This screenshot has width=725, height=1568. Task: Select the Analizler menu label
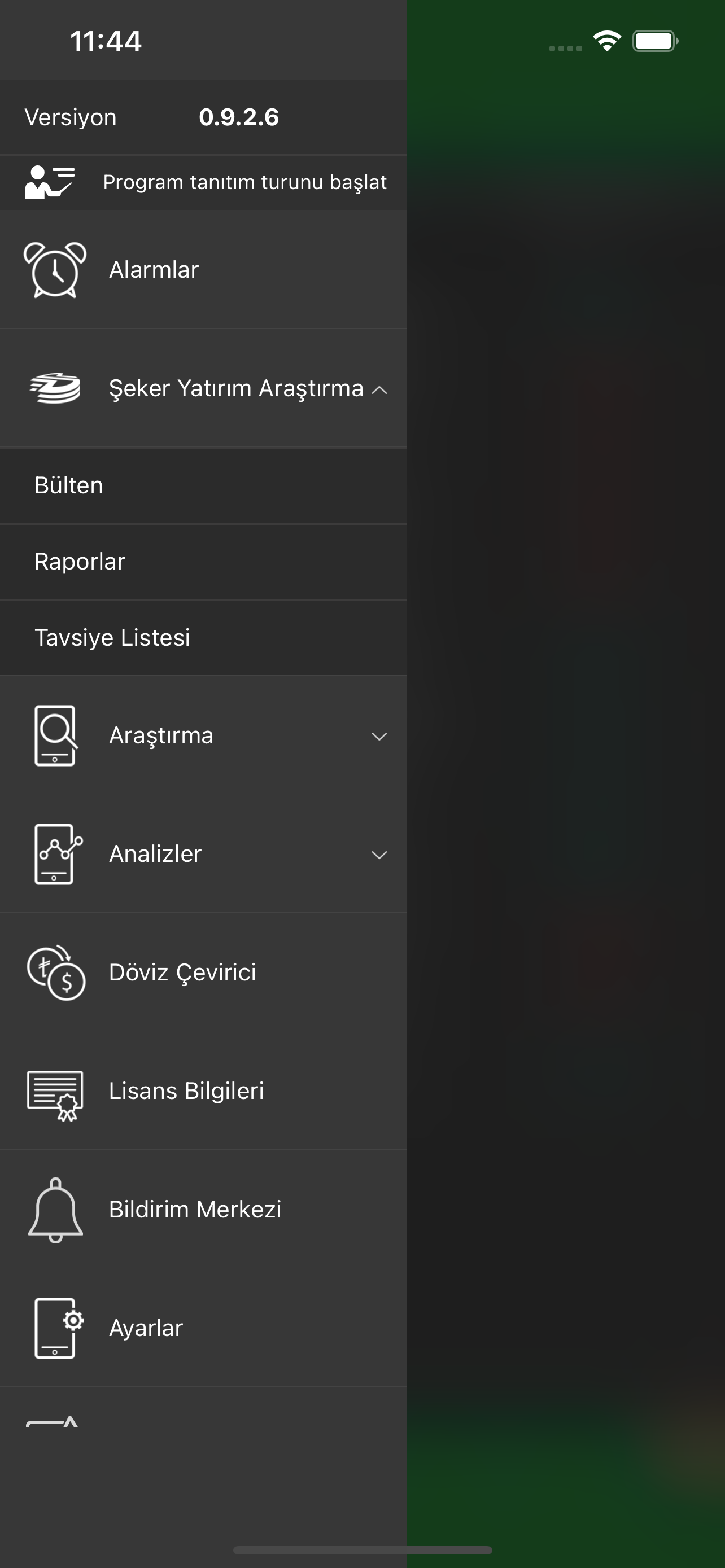(155, 854)
